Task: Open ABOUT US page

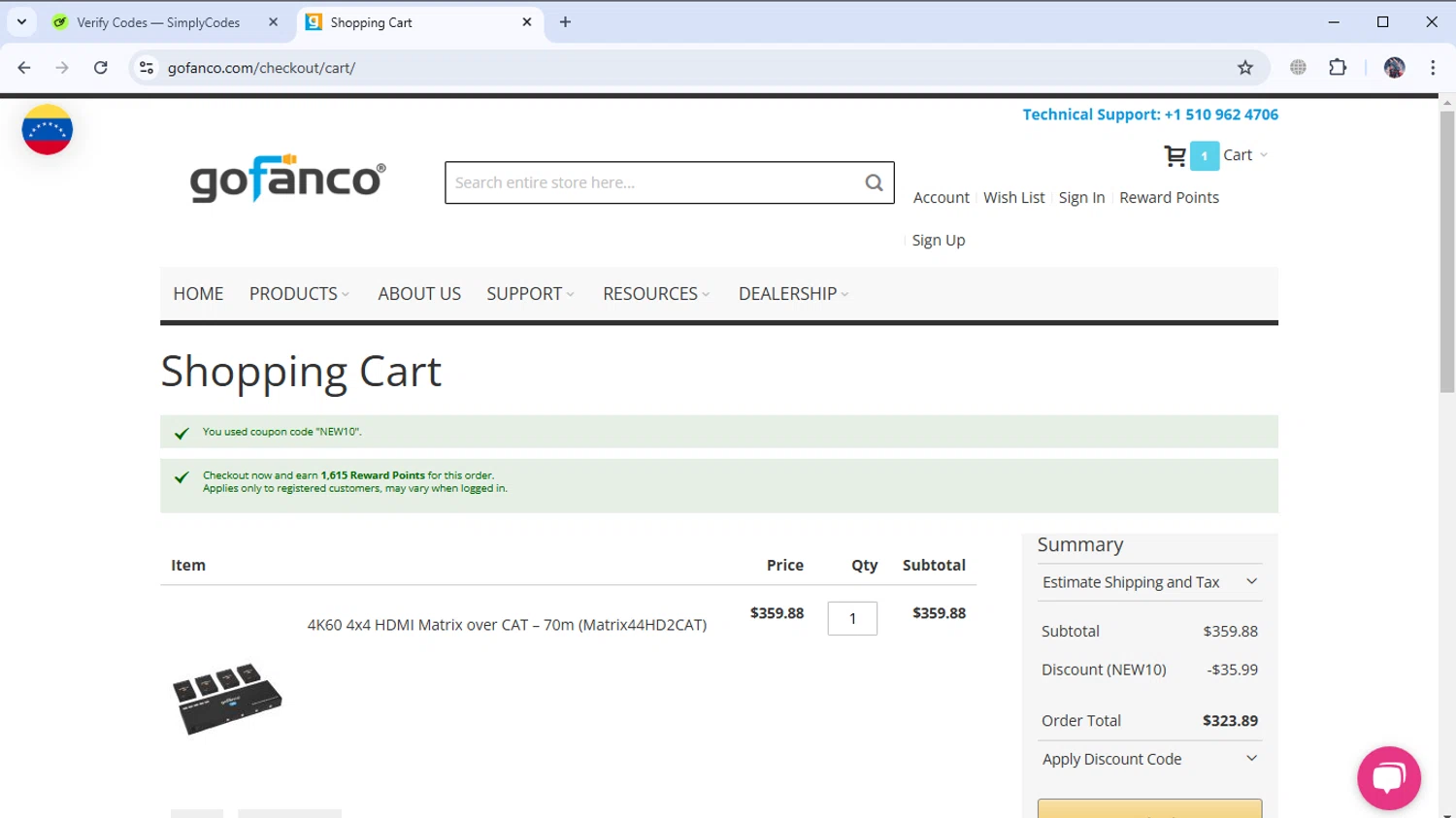Action: point(419,294)
